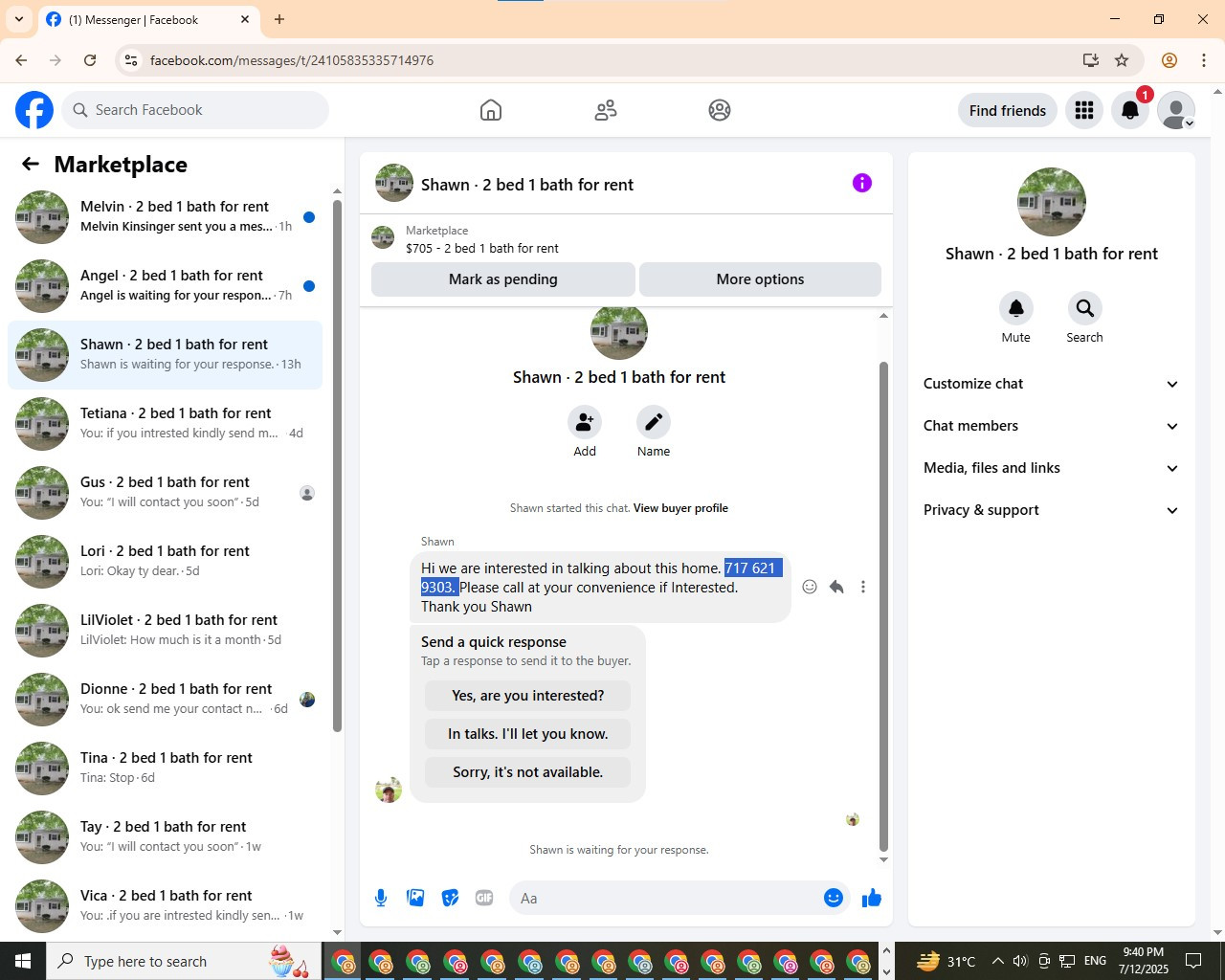Select the Messenger | Facebook tab
Viewport: 1225px width, 980px height.
pyautogui.click(x=149, y=19)
